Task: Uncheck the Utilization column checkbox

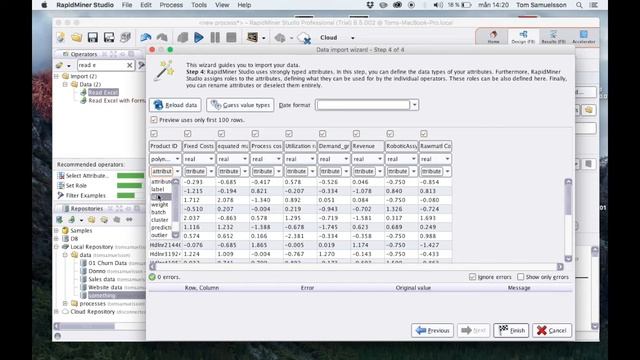Action: pyautogui.click(x=289, y=133)
